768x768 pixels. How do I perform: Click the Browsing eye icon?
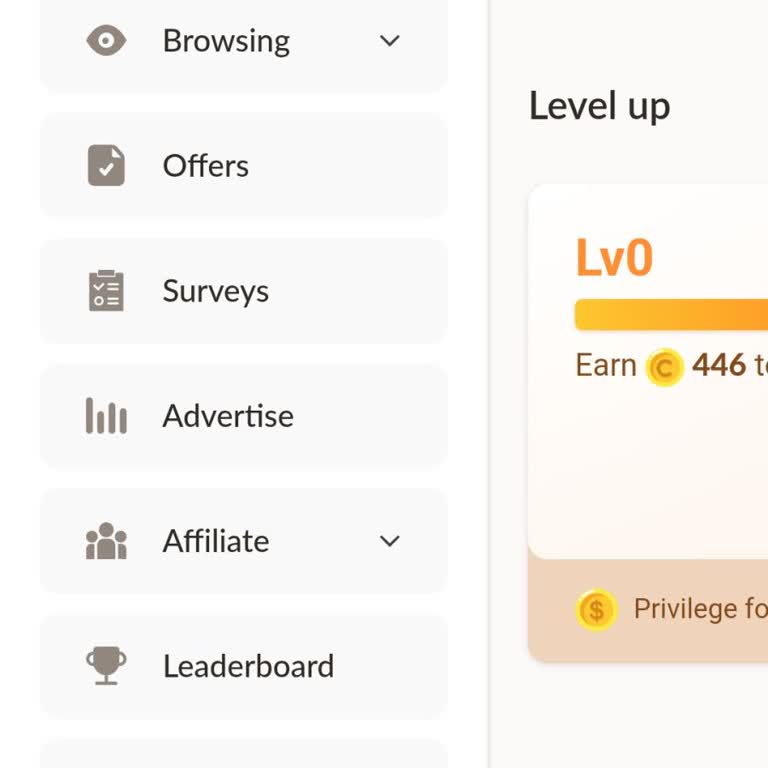click(106, 41)
